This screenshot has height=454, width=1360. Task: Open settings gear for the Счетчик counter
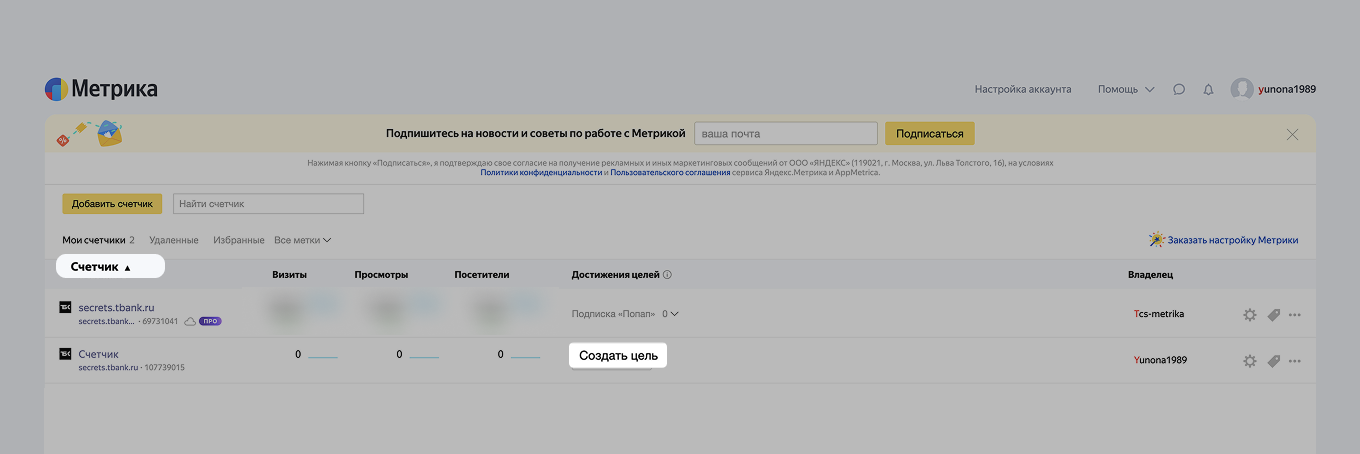(1249, 361)
